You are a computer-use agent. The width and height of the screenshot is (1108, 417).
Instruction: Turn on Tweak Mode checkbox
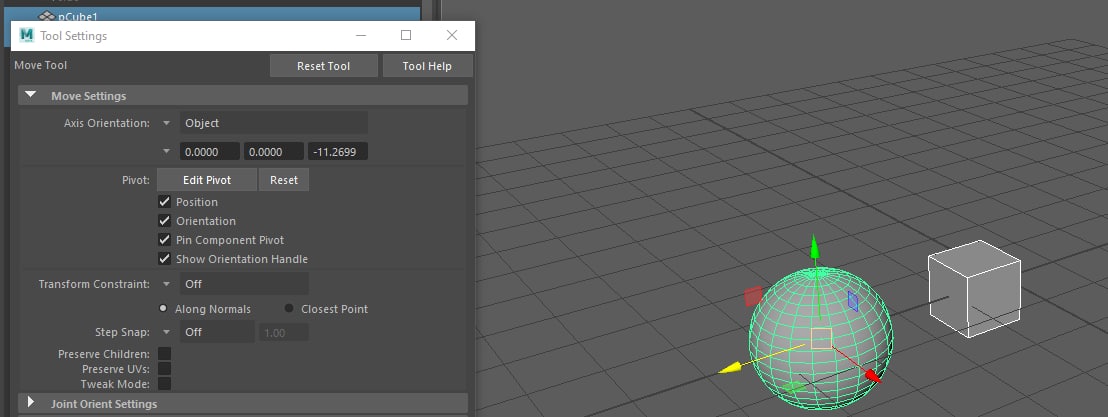pyautogui.click(x=165, y=384)
